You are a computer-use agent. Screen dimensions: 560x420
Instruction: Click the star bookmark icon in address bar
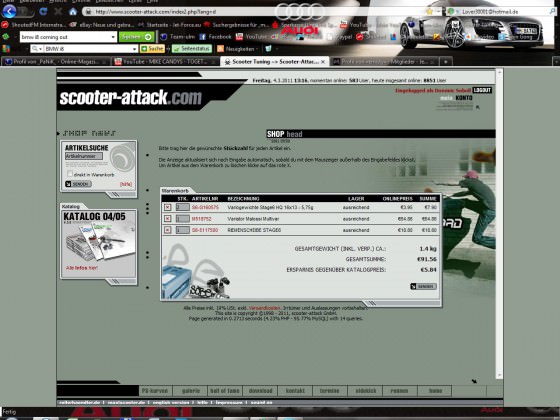[430, 11]
